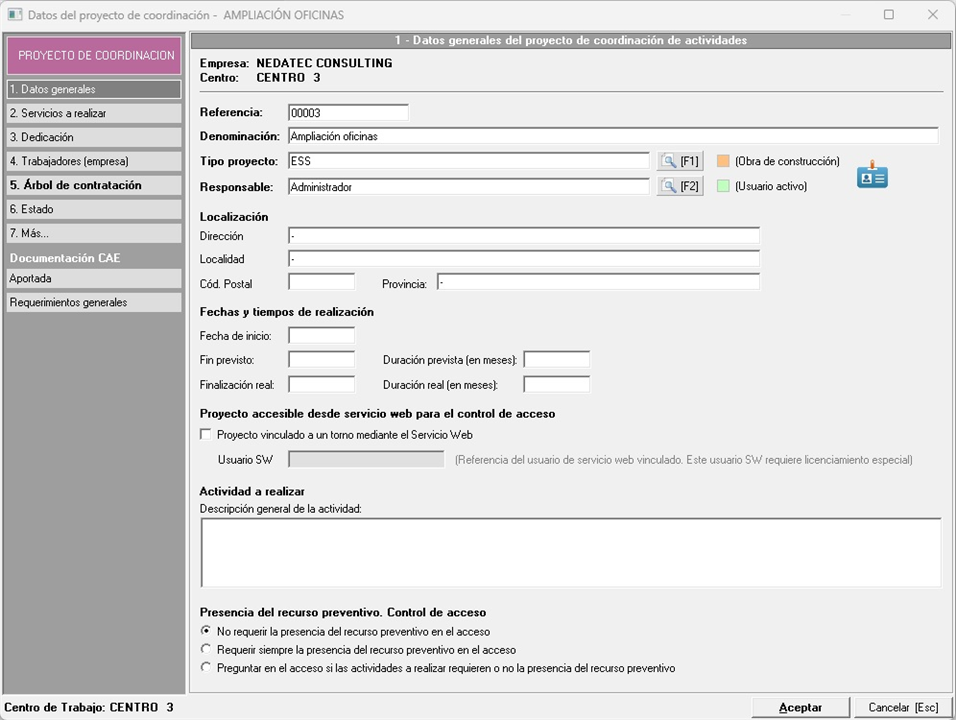Click the ID card badge icon
The height and width of the screenshot is (720, 956).
click(872, 175)
